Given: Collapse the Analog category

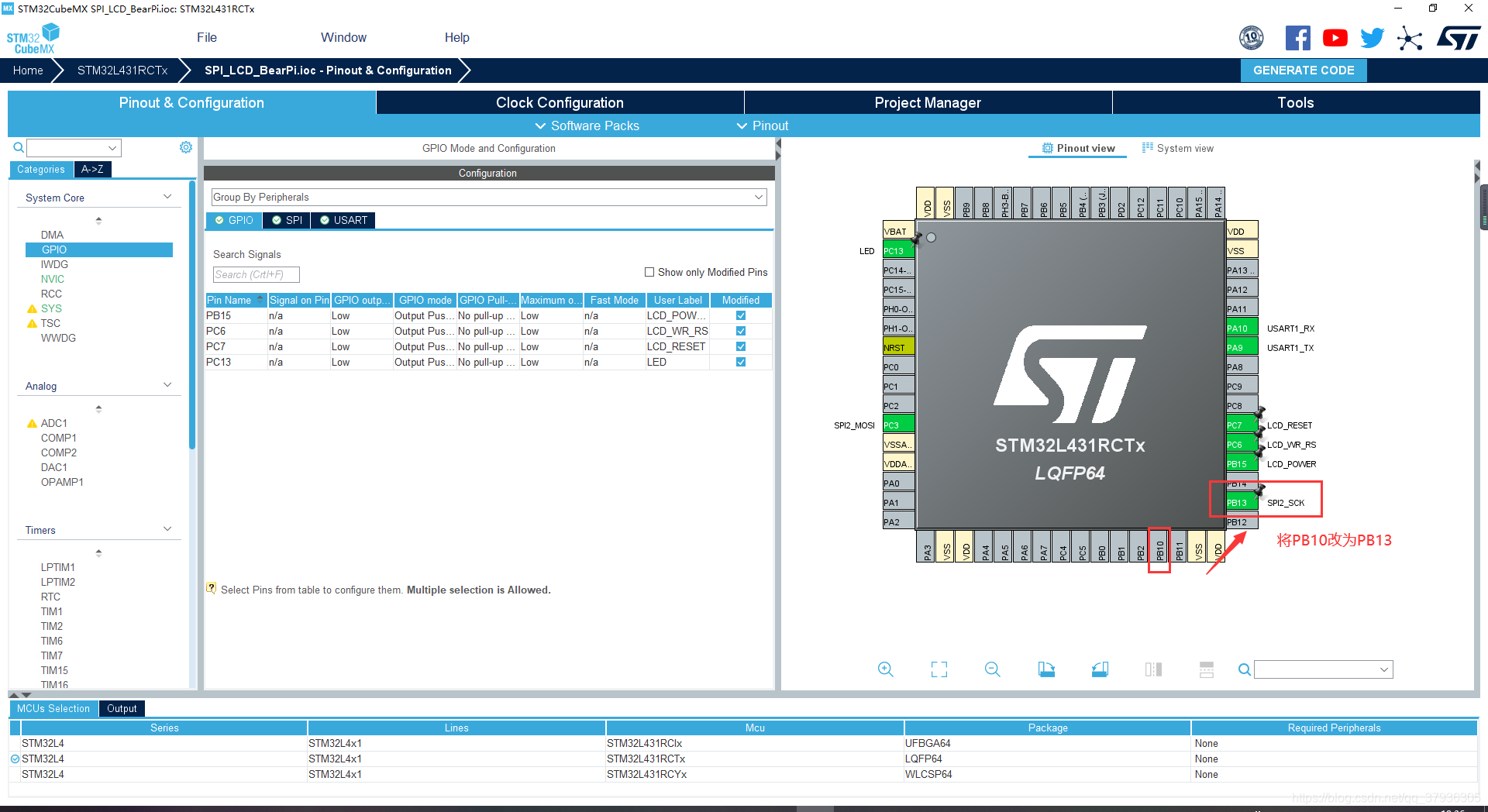Looking at the screenshot, I should (x=167, y=385).
